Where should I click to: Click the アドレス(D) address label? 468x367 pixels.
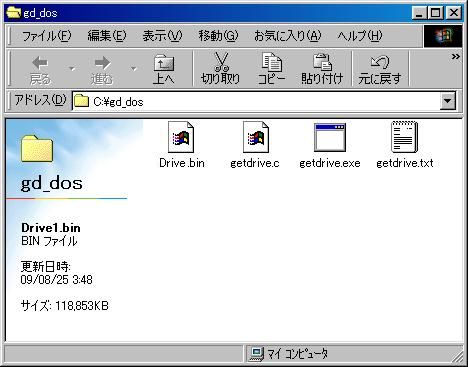tap(40, 100)
